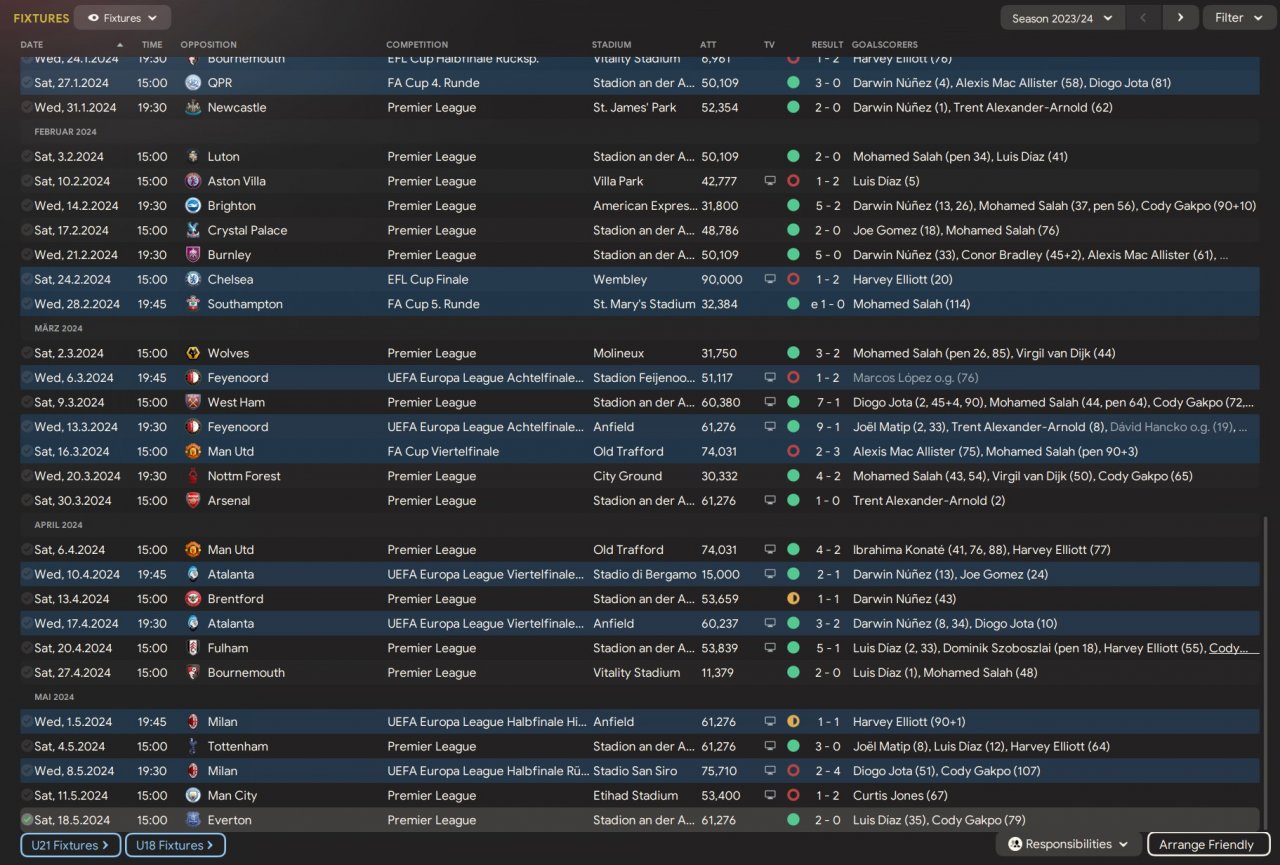Click the 'Molineux' stadium cell
Image resolution: width=1280 pixels, height=865 pixels.
(x=619, y=353)
